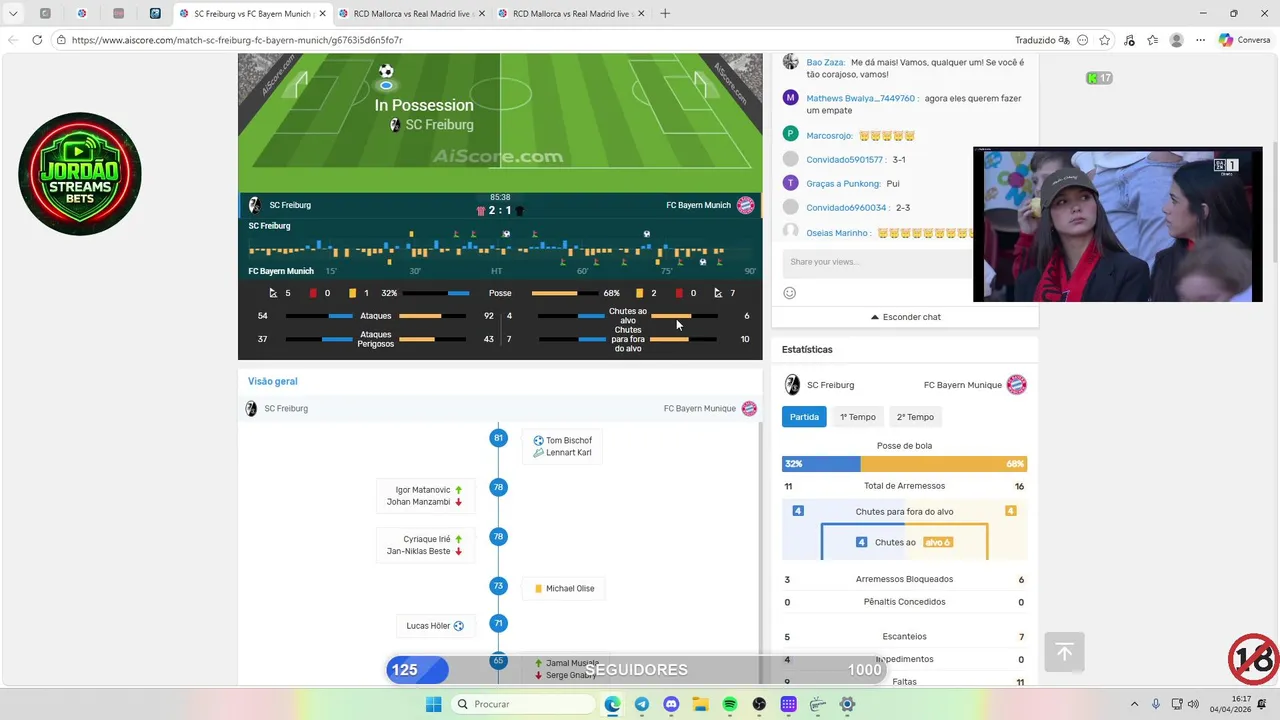This screenshot has height=720, width=1280.
Task: Select the Lennart Karl assist entry
Action: pyautogui.click(x=562, y=453)
